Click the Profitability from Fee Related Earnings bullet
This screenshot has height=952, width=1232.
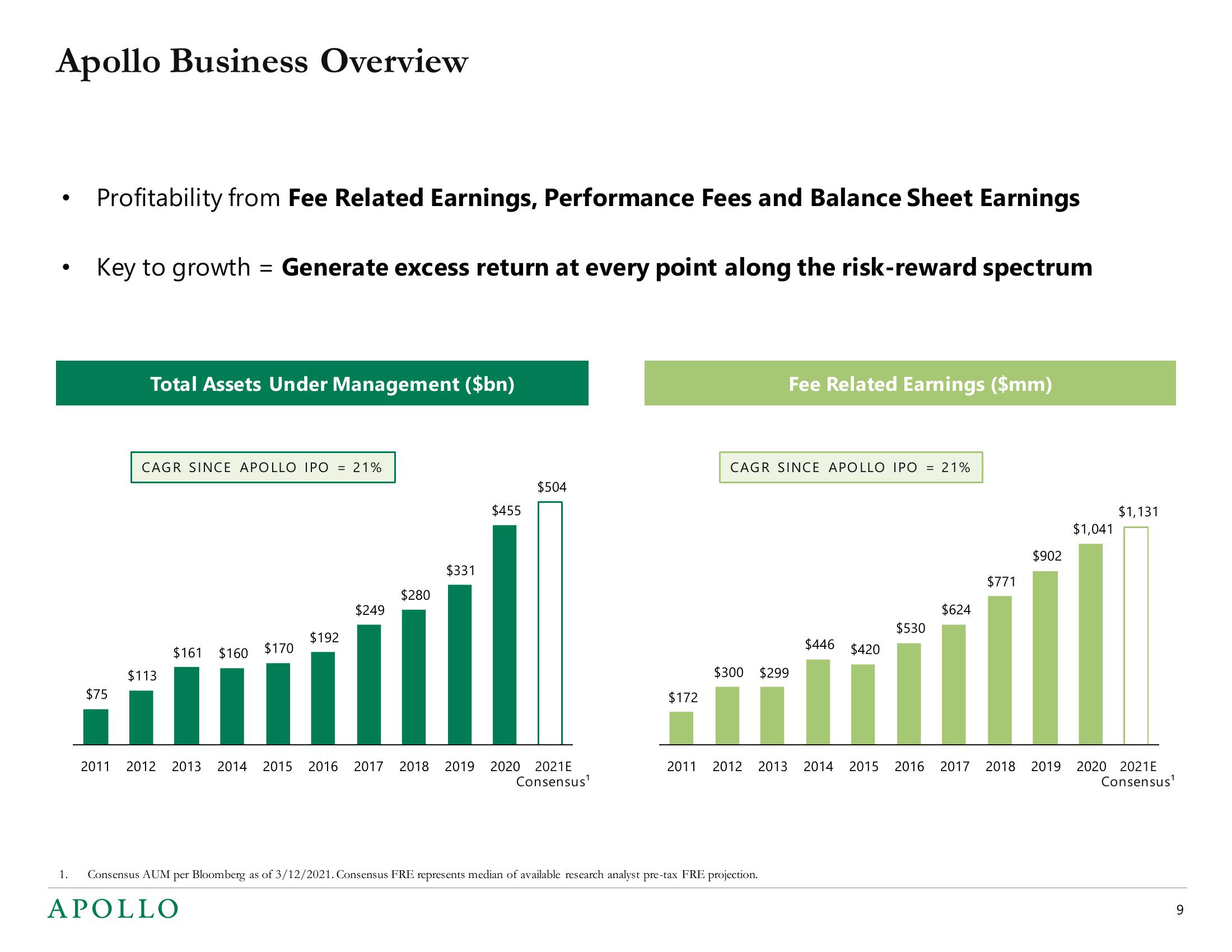click(x=588, y=199)
